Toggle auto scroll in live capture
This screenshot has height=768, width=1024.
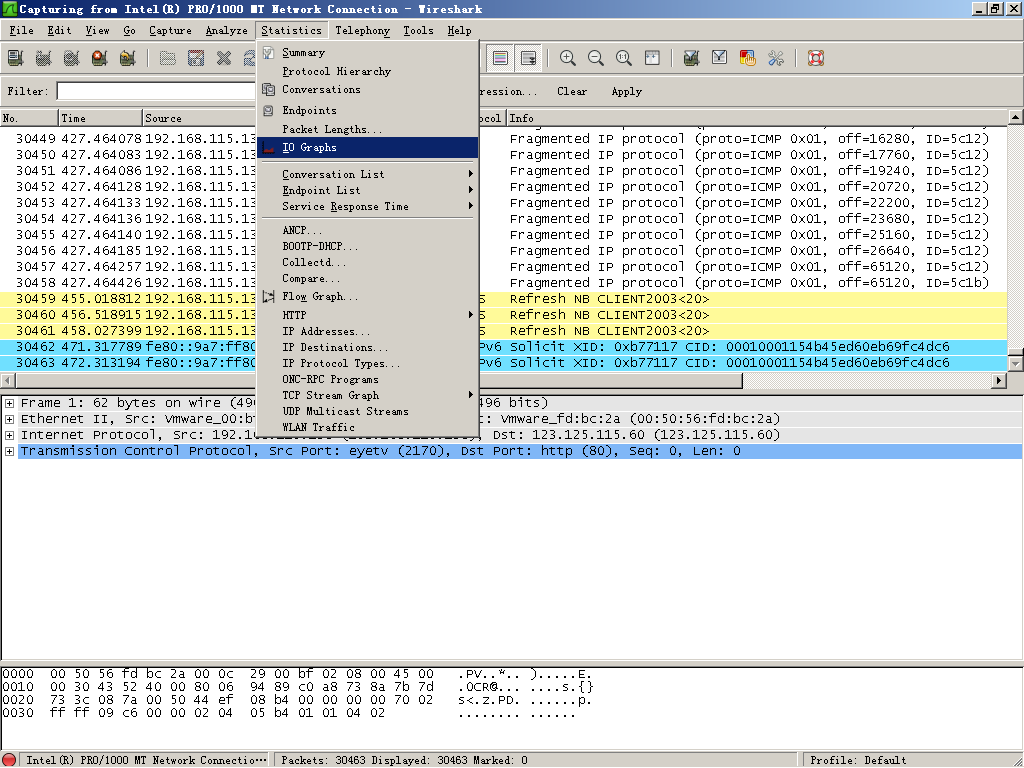point(528,58)
